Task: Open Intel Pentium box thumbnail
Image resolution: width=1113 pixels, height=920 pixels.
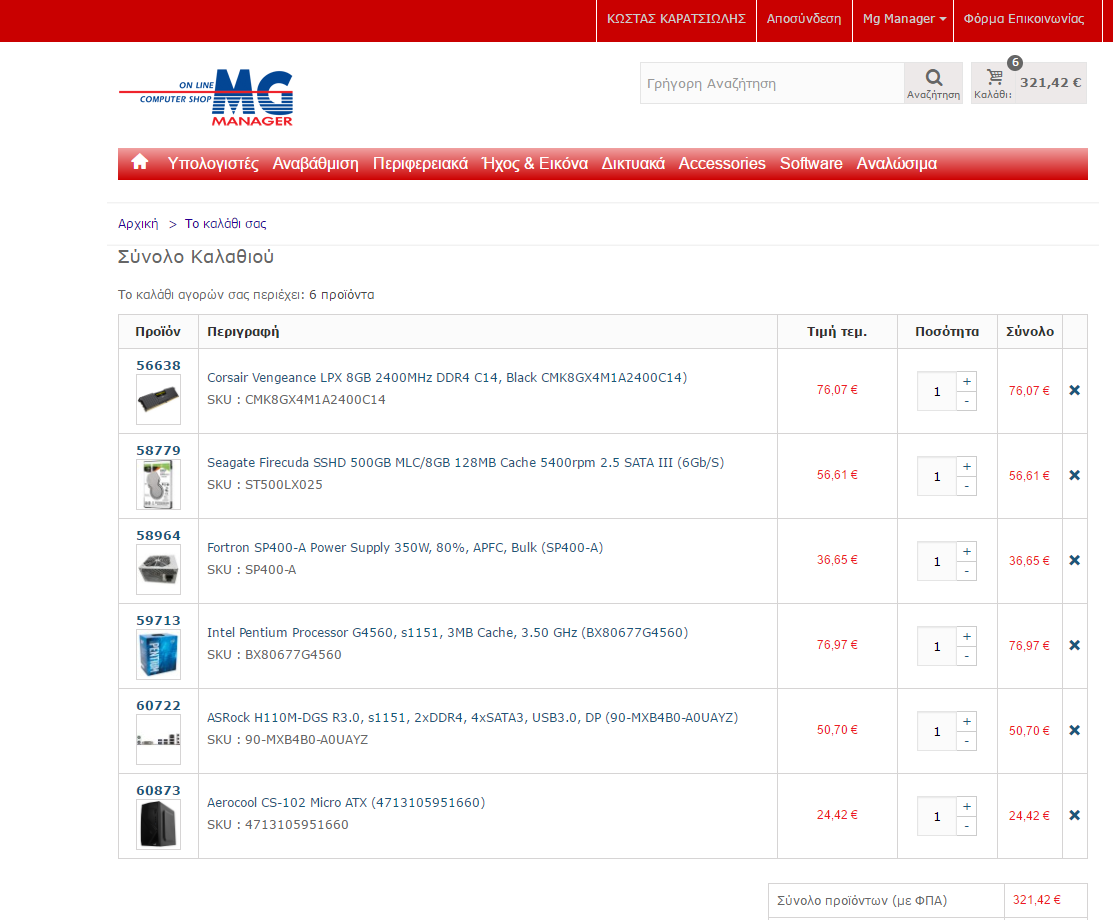Action: [158, 655]
